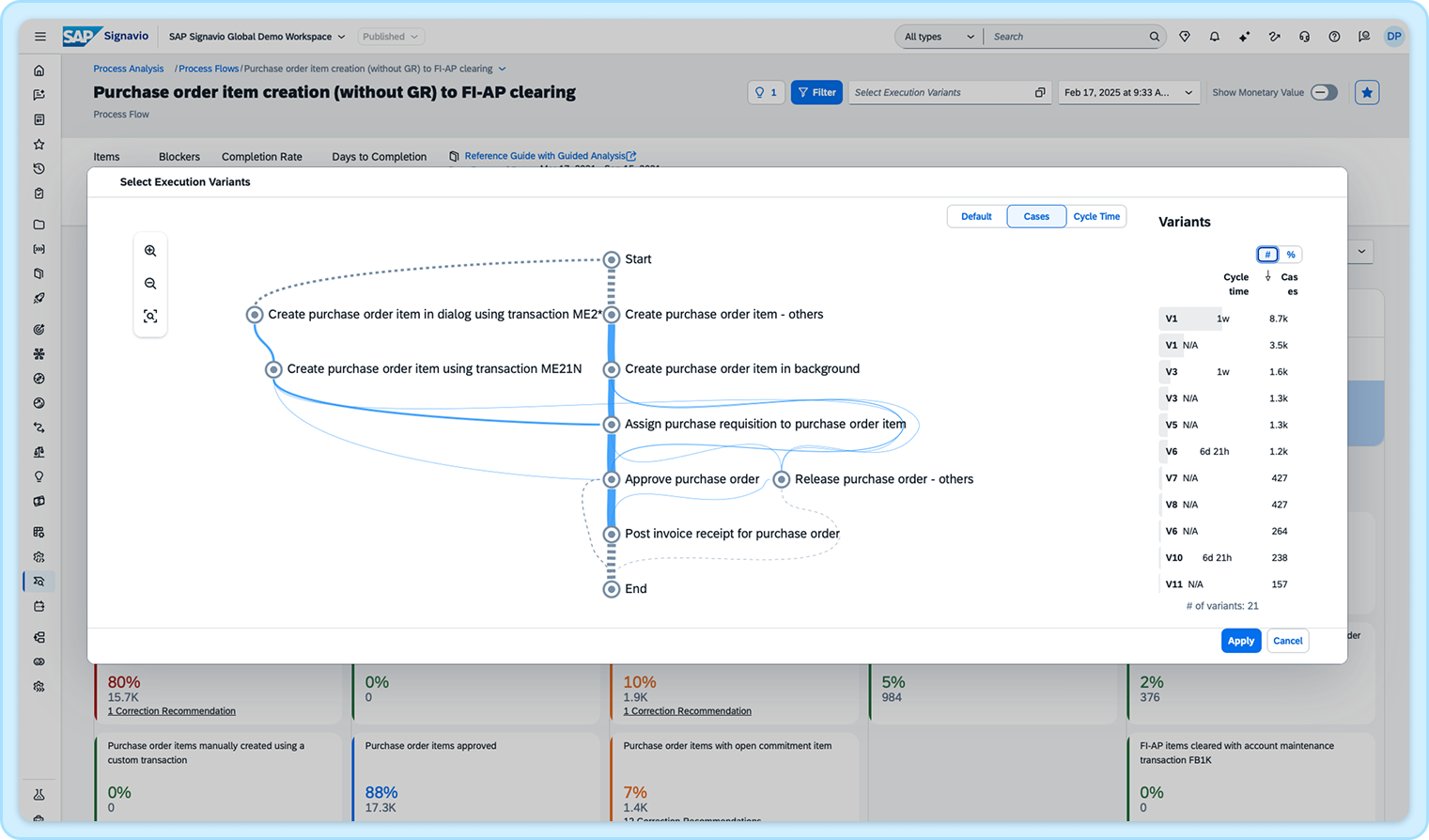Image resolution: width=1429 pixels, height=840 pixels.
Task: Click the copy icon in the Execution Variants field
Action: tap(1040, 92)
